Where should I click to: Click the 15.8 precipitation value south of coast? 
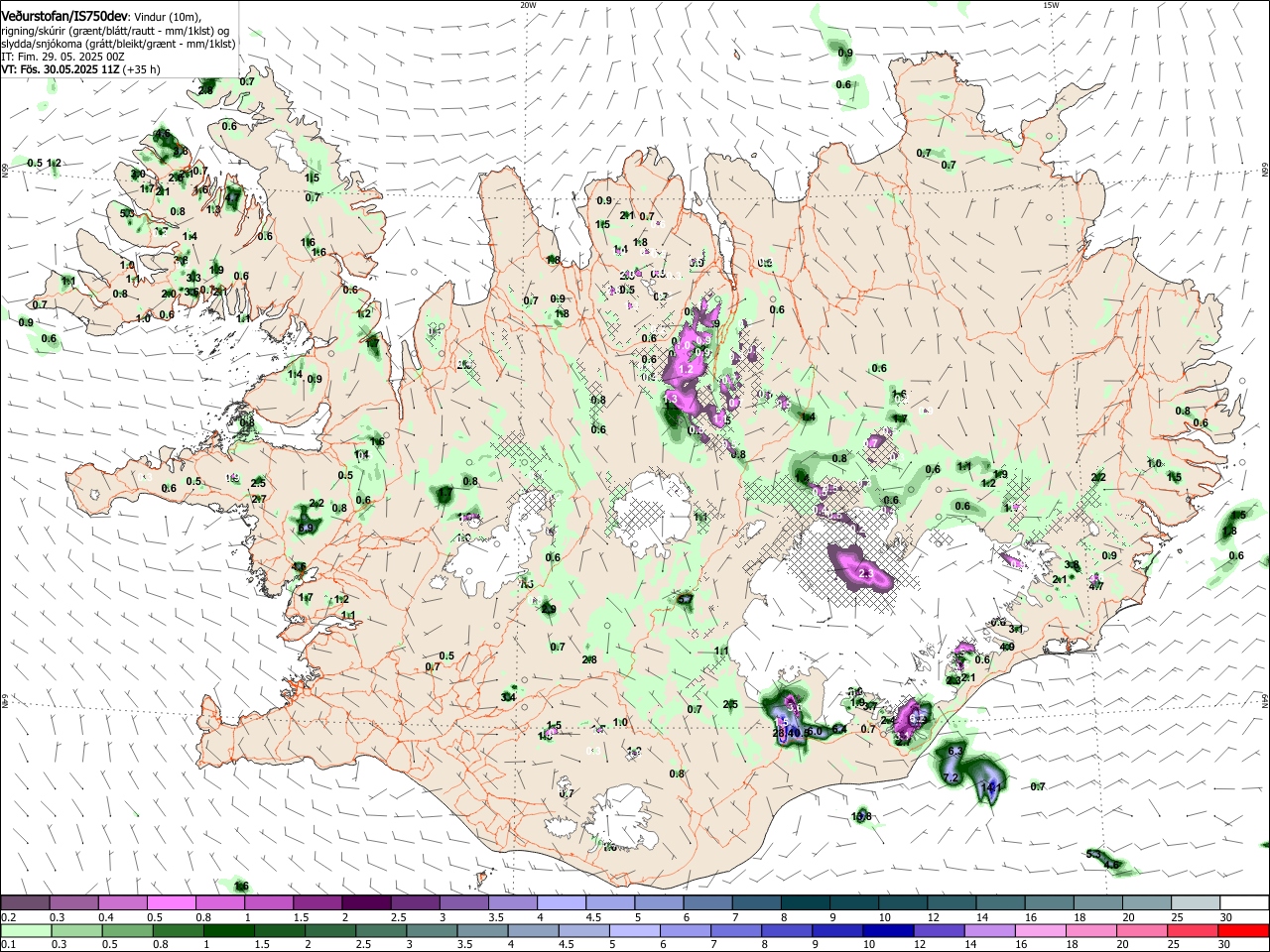862,816
